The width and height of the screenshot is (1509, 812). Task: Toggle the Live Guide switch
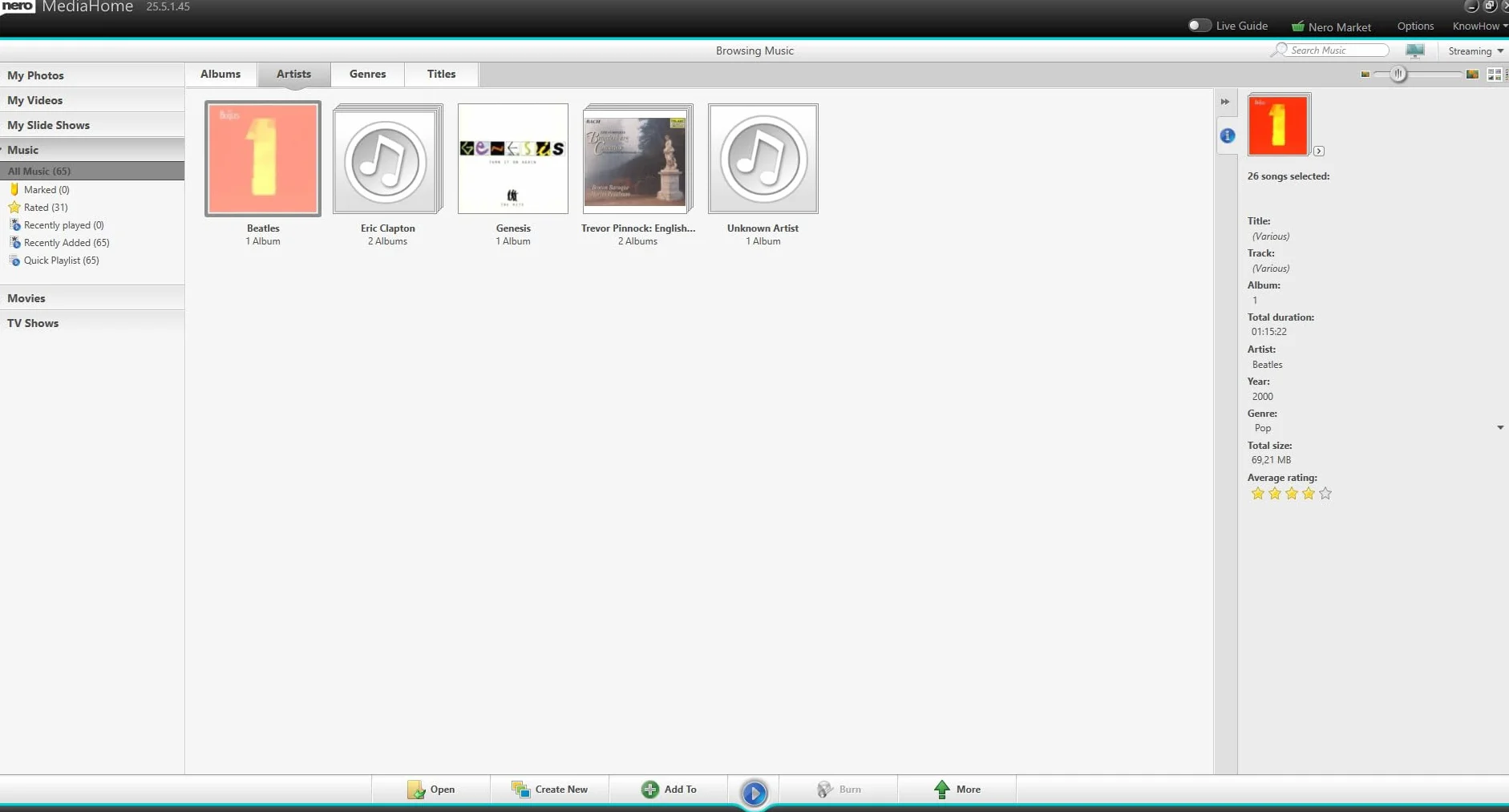pos(1199,26)
